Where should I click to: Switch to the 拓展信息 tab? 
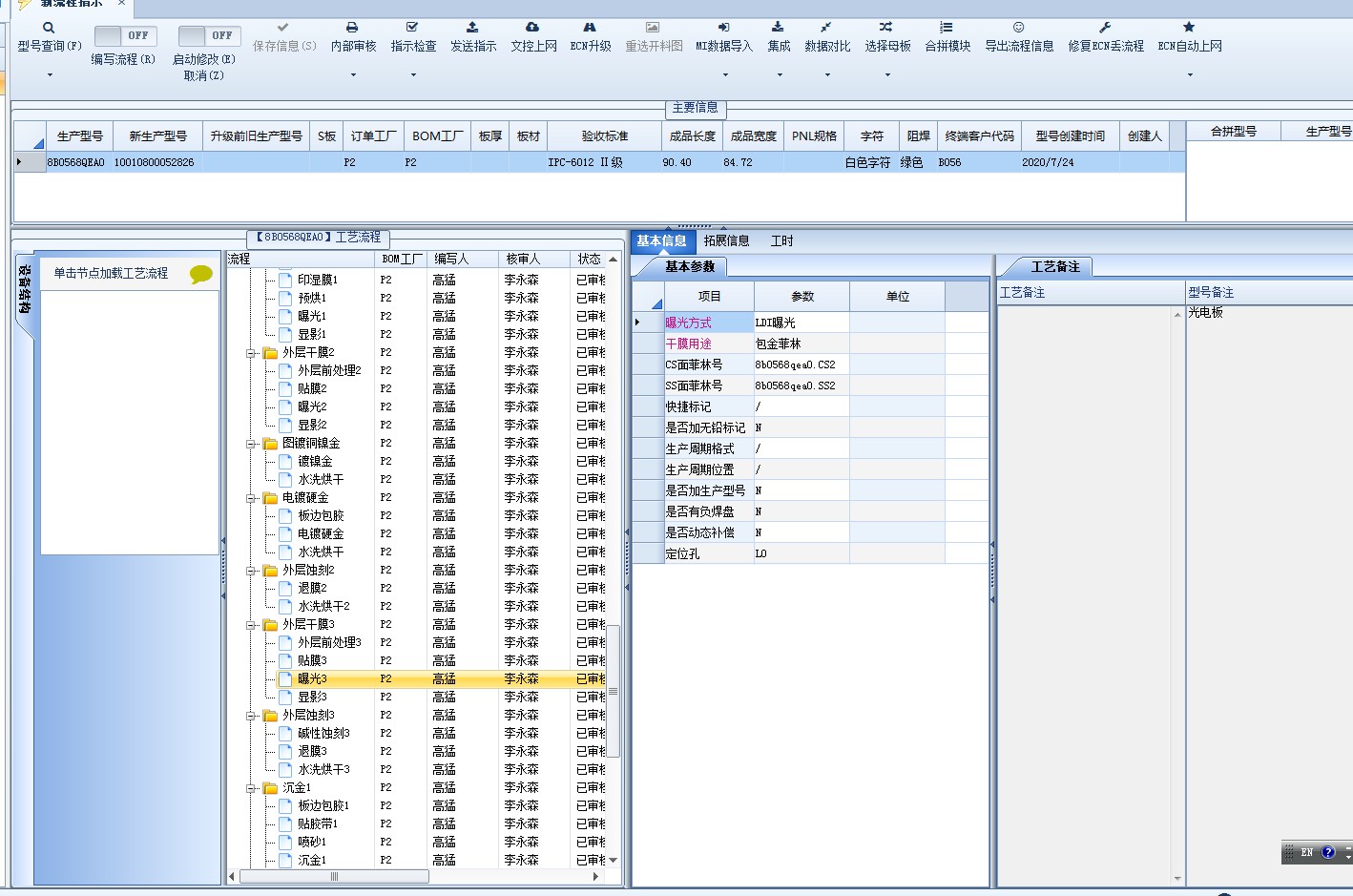[x=727, y=240]
